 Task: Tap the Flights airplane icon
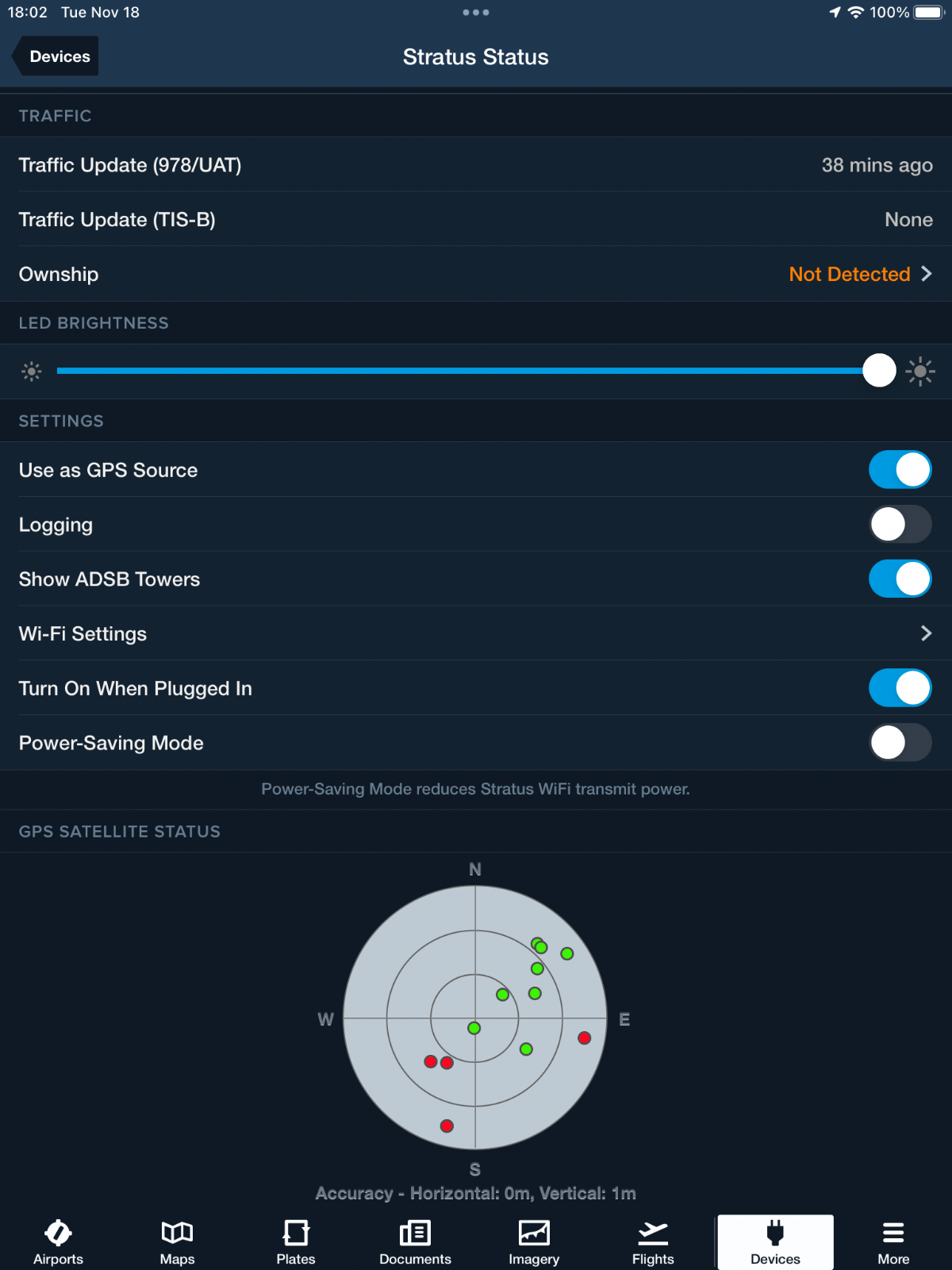(x=653, y=1233)
